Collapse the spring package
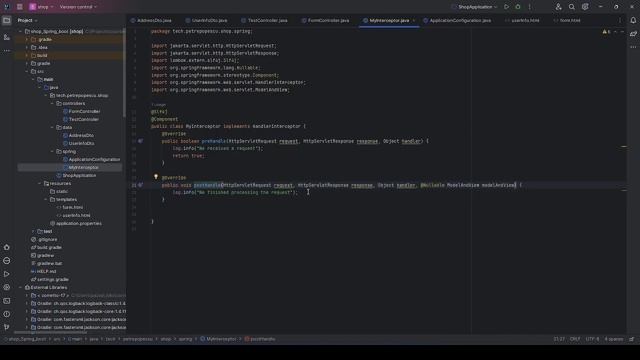Image resolution: width=640 pixels, height=360 pixels. (52, 151)
